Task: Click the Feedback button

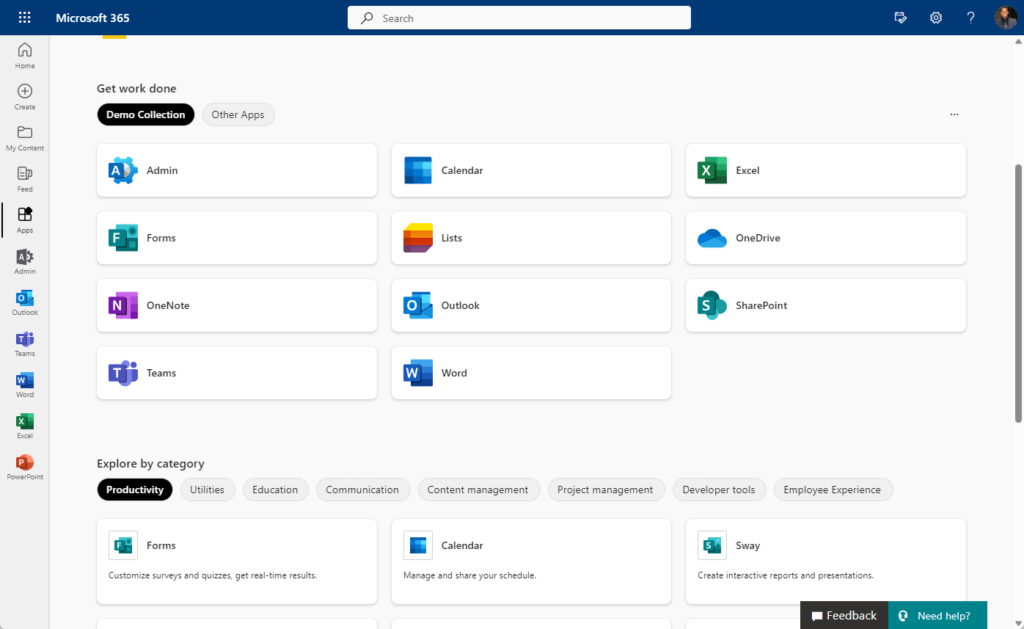Action: click(844, 615)
